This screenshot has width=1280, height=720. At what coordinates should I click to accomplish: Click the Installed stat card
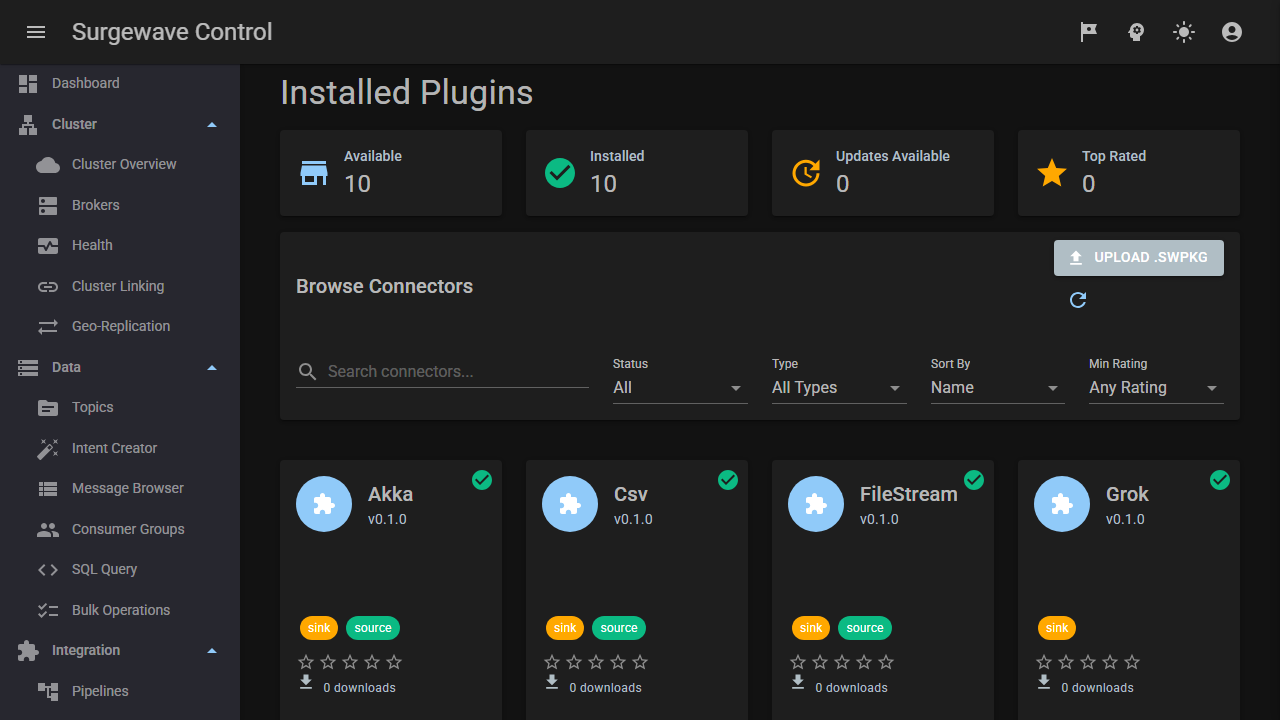tap(637, 173)
